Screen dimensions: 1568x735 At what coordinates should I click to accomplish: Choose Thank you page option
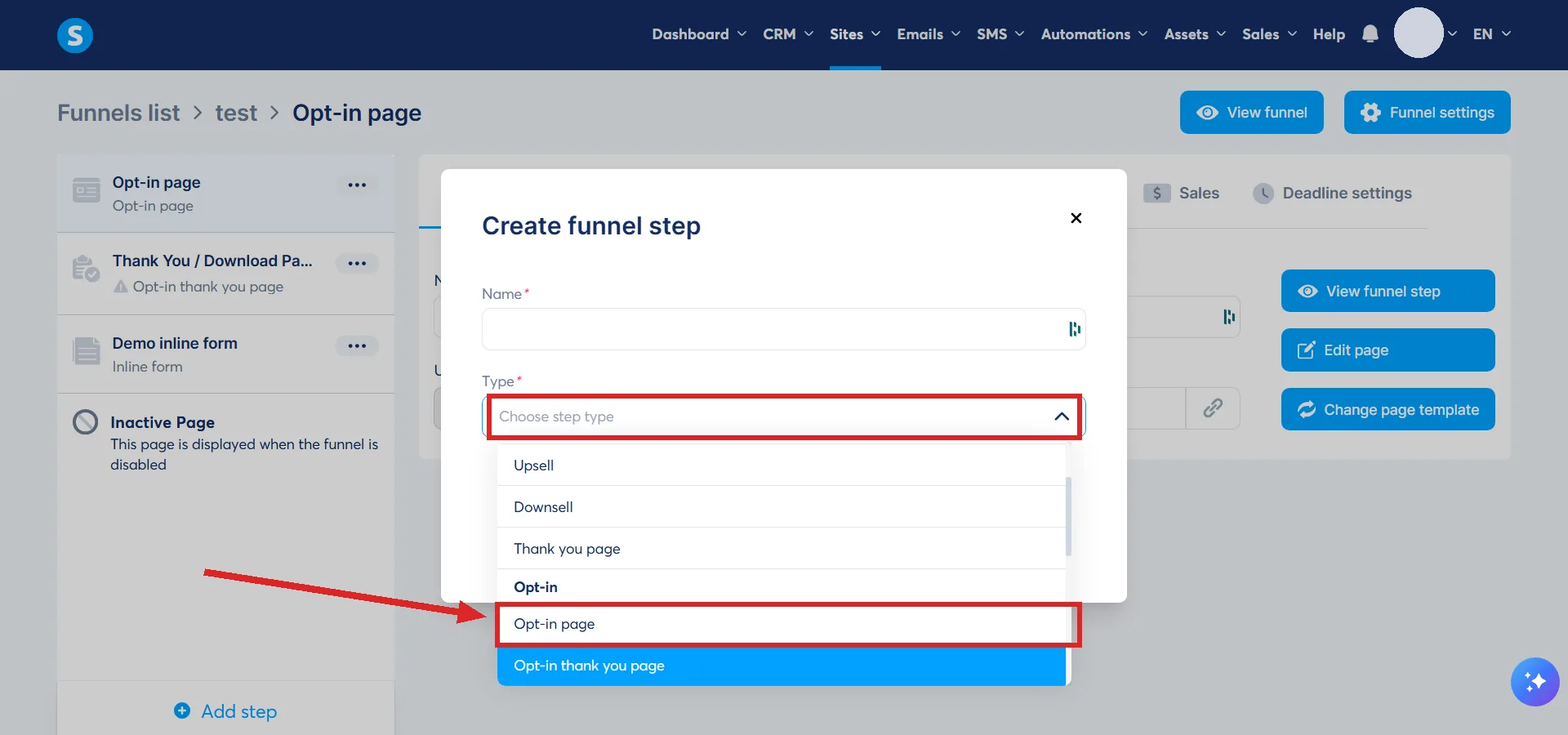[782, 549]
